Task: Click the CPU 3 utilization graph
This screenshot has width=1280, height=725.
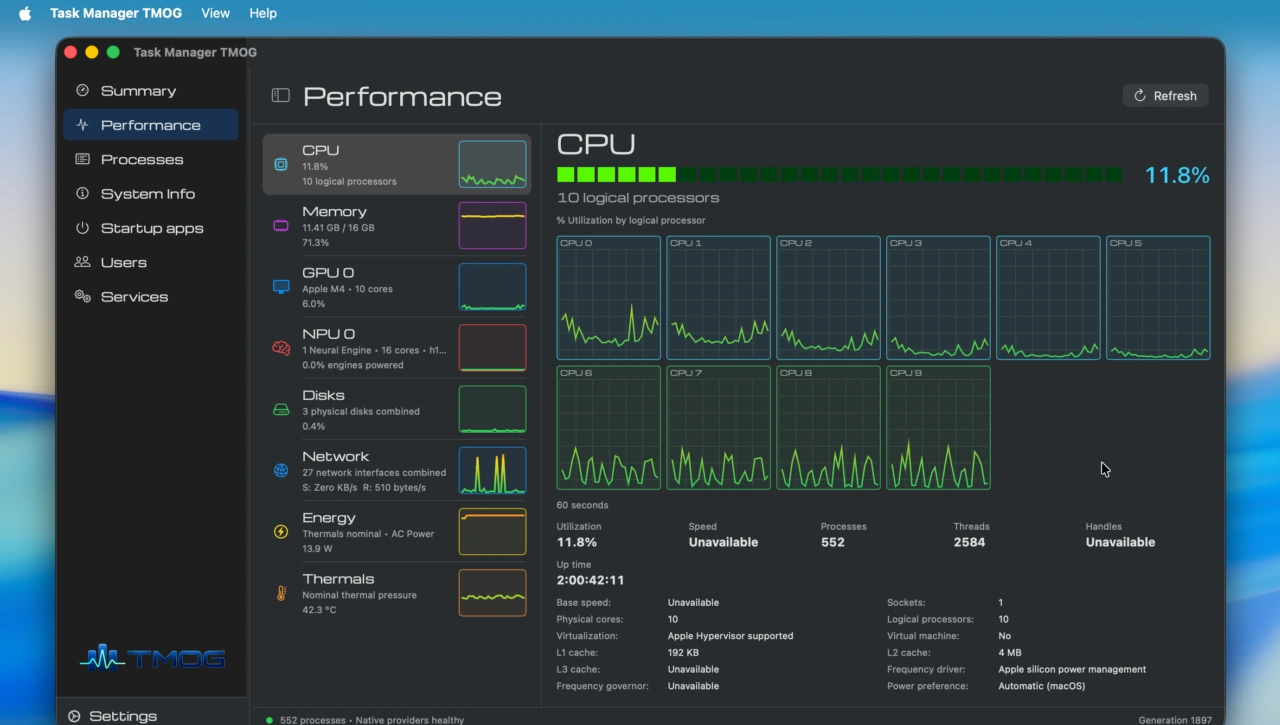Action: coord(938,298)
